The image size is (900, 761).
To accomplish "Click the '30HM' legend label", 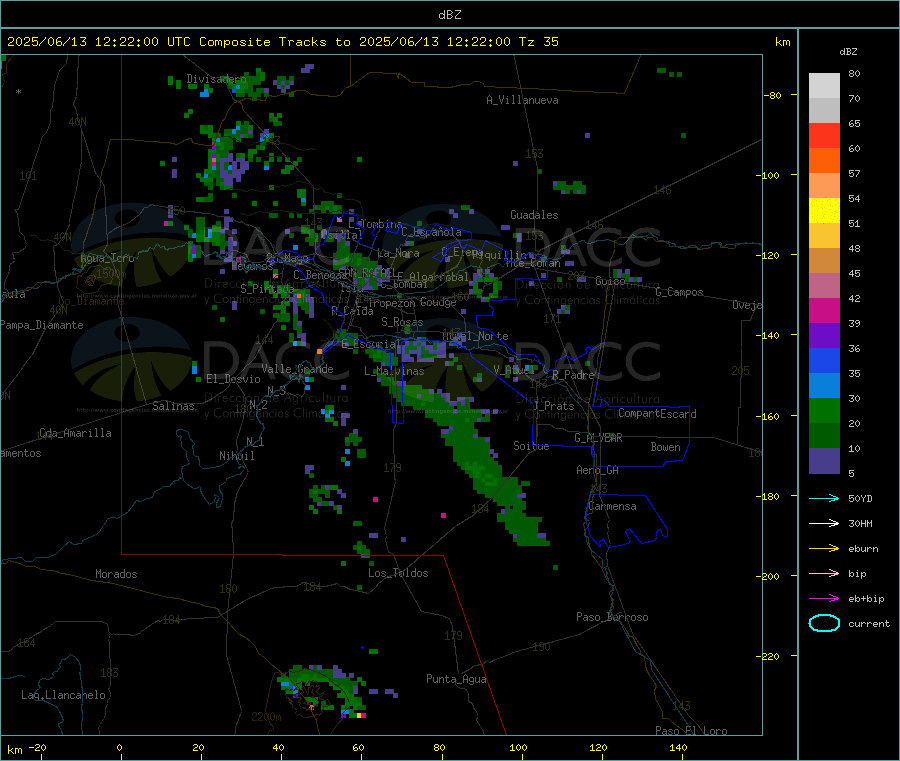I will [x=860, y=523].
